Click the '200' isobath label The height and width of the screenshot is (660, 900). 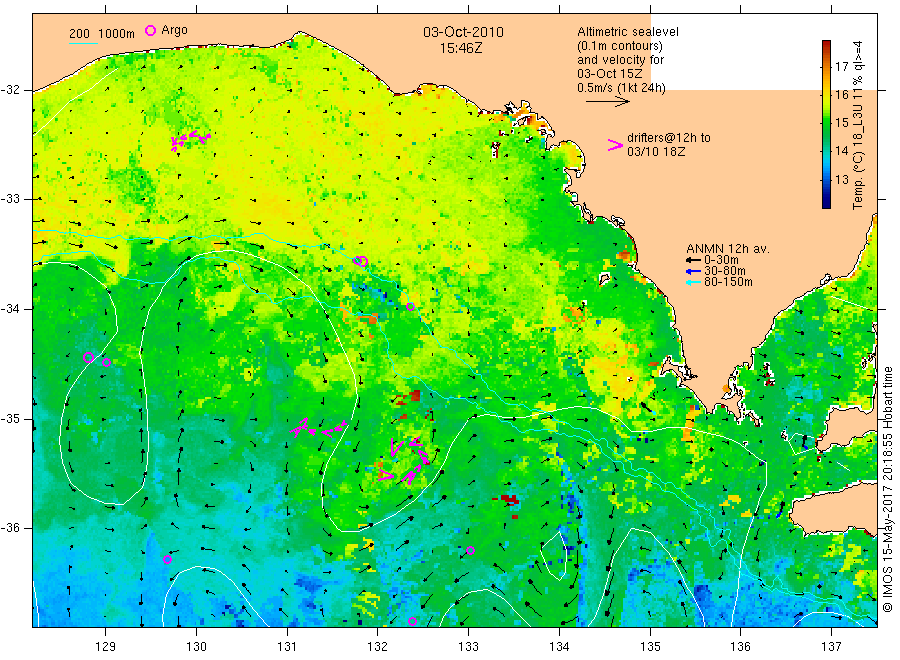(79, 34)
